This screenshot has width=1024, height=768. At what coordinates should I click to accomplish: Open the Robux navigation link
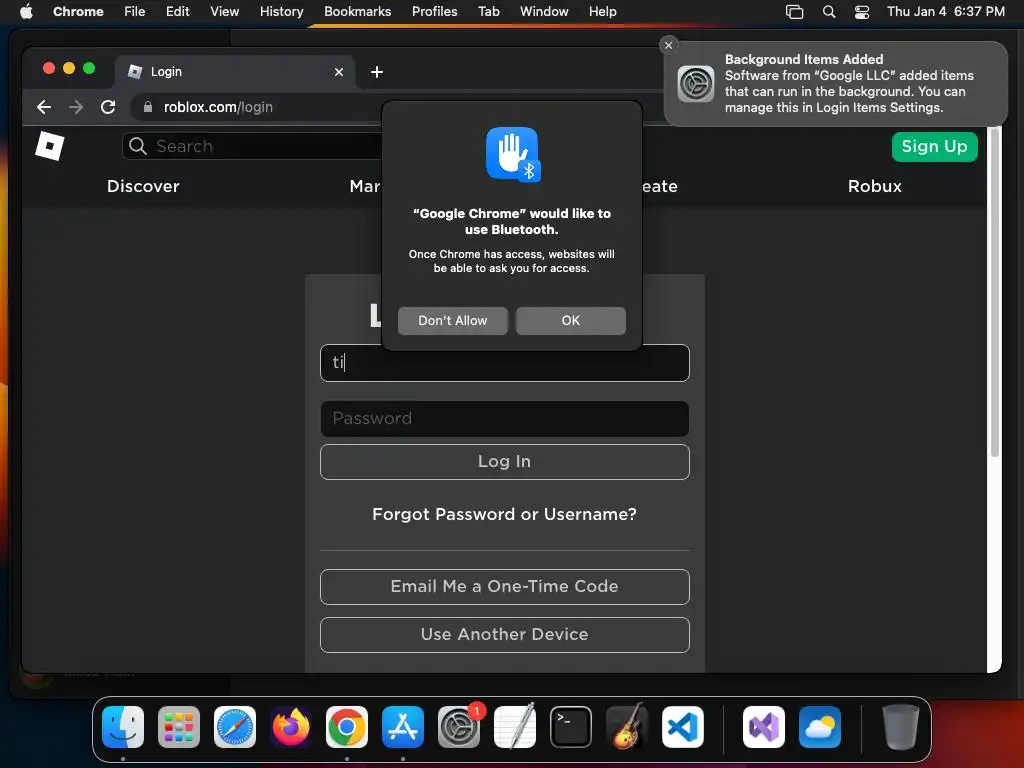coord(874,186)
